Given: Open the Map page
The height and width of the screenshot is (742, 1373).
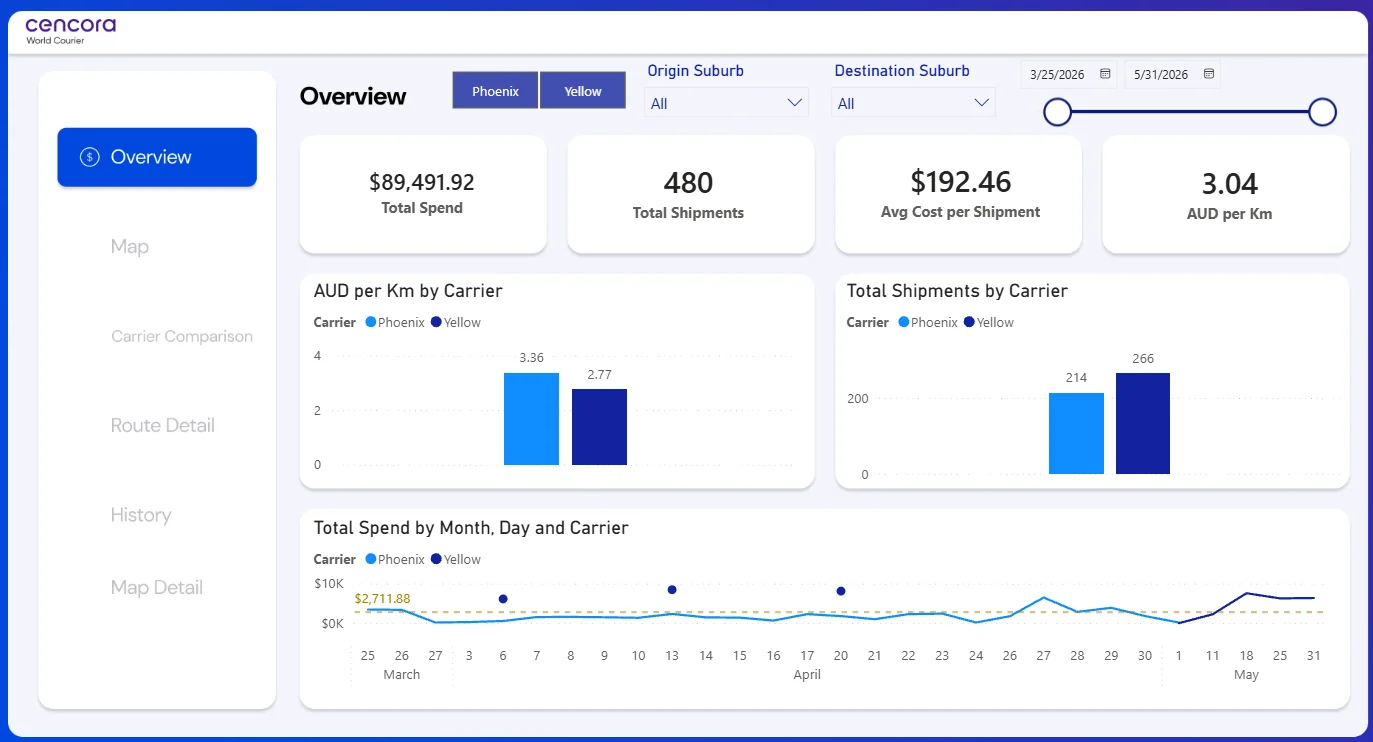Looking at the screenshot, I should (x=130, y=247).
